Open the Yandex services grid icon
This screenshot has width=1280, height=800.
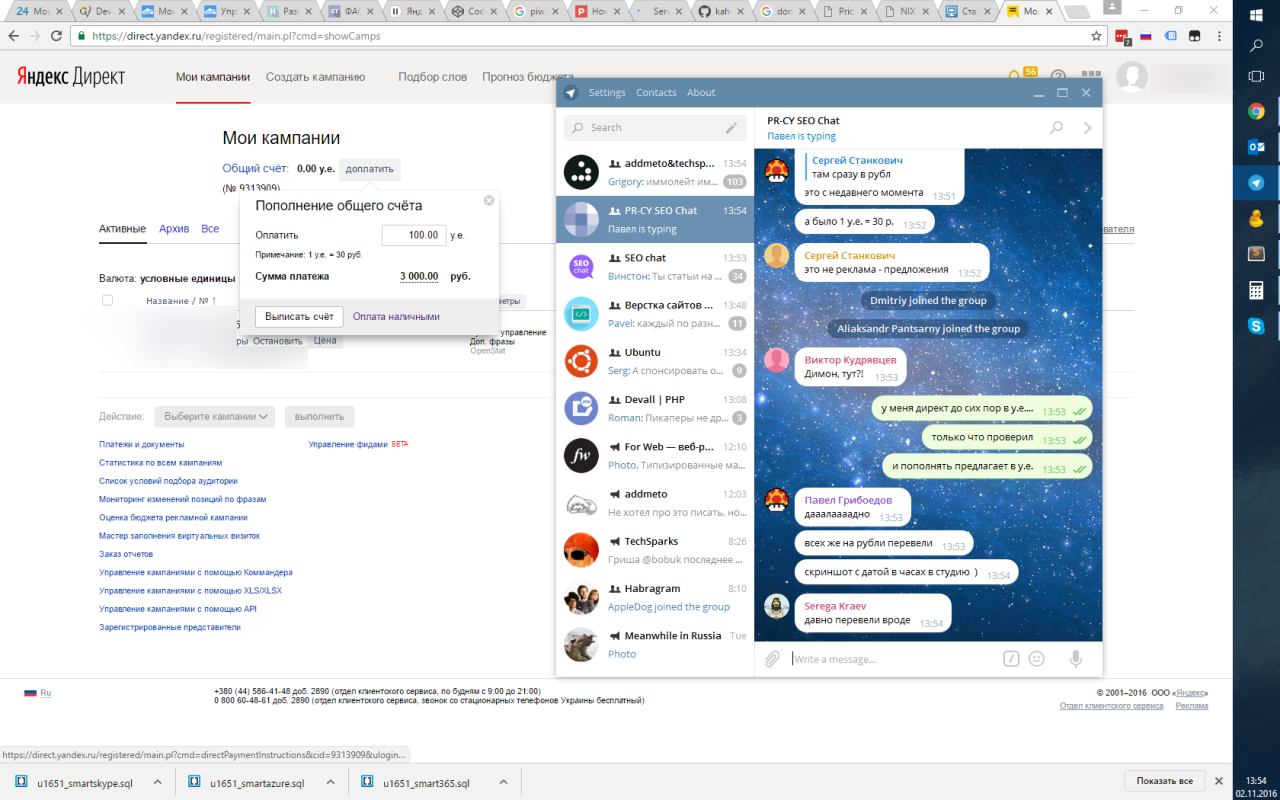tap(1091, 77)
